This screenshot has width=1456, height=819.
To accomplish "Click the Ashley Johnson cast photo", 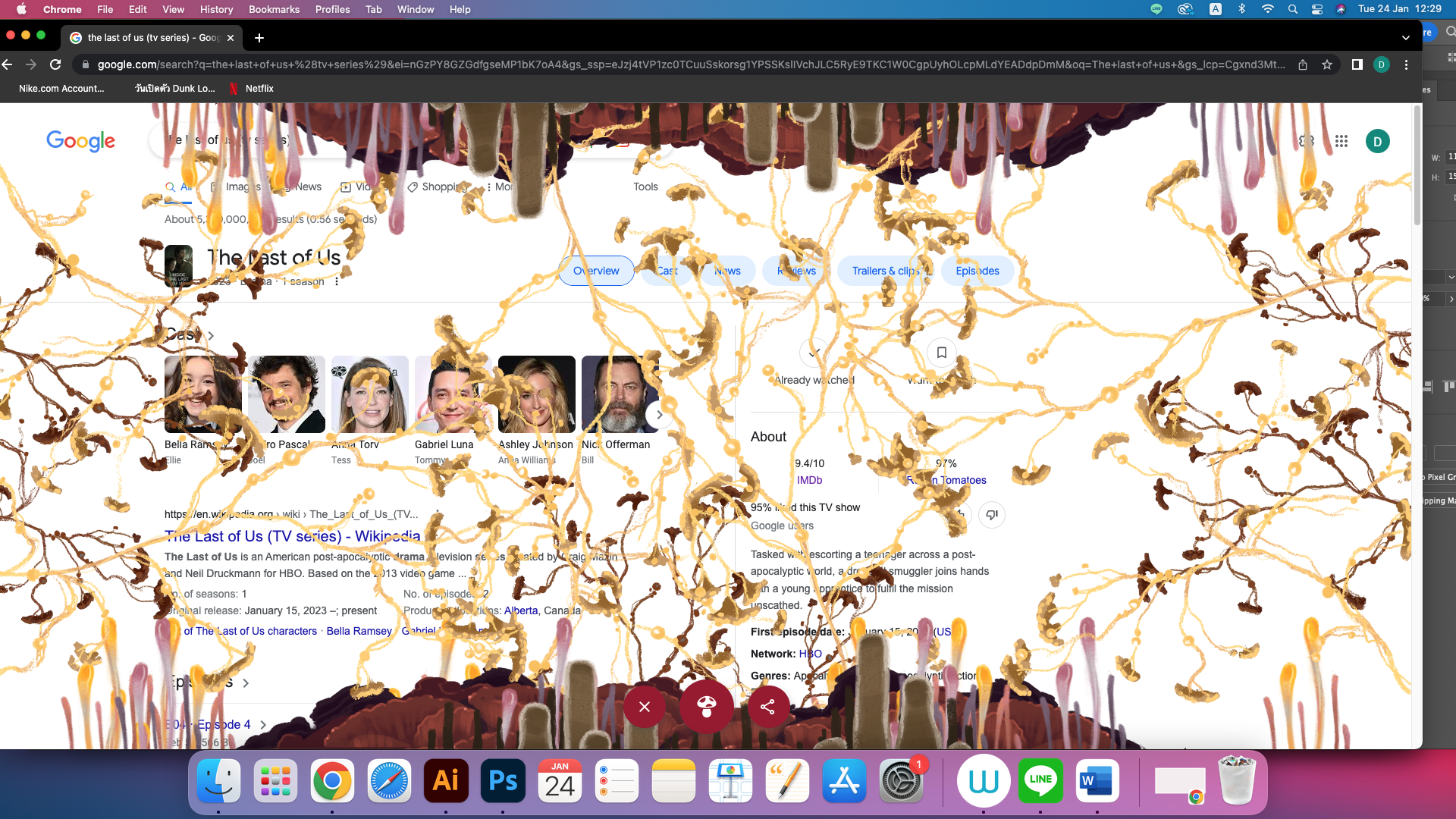I will tap(537, 394).
